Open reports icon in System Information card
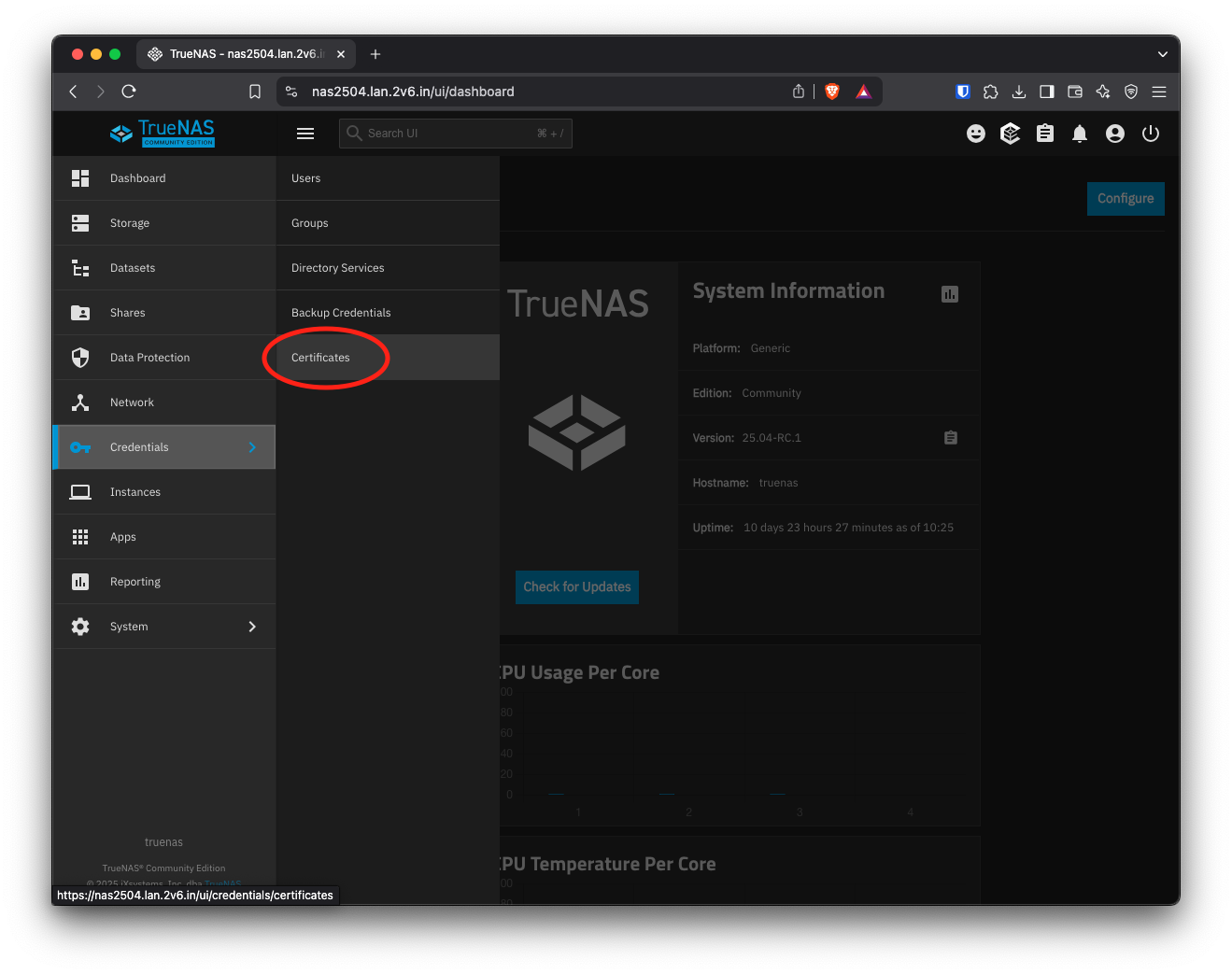Screen dimensions: 1232x974 tap(950, 294)
